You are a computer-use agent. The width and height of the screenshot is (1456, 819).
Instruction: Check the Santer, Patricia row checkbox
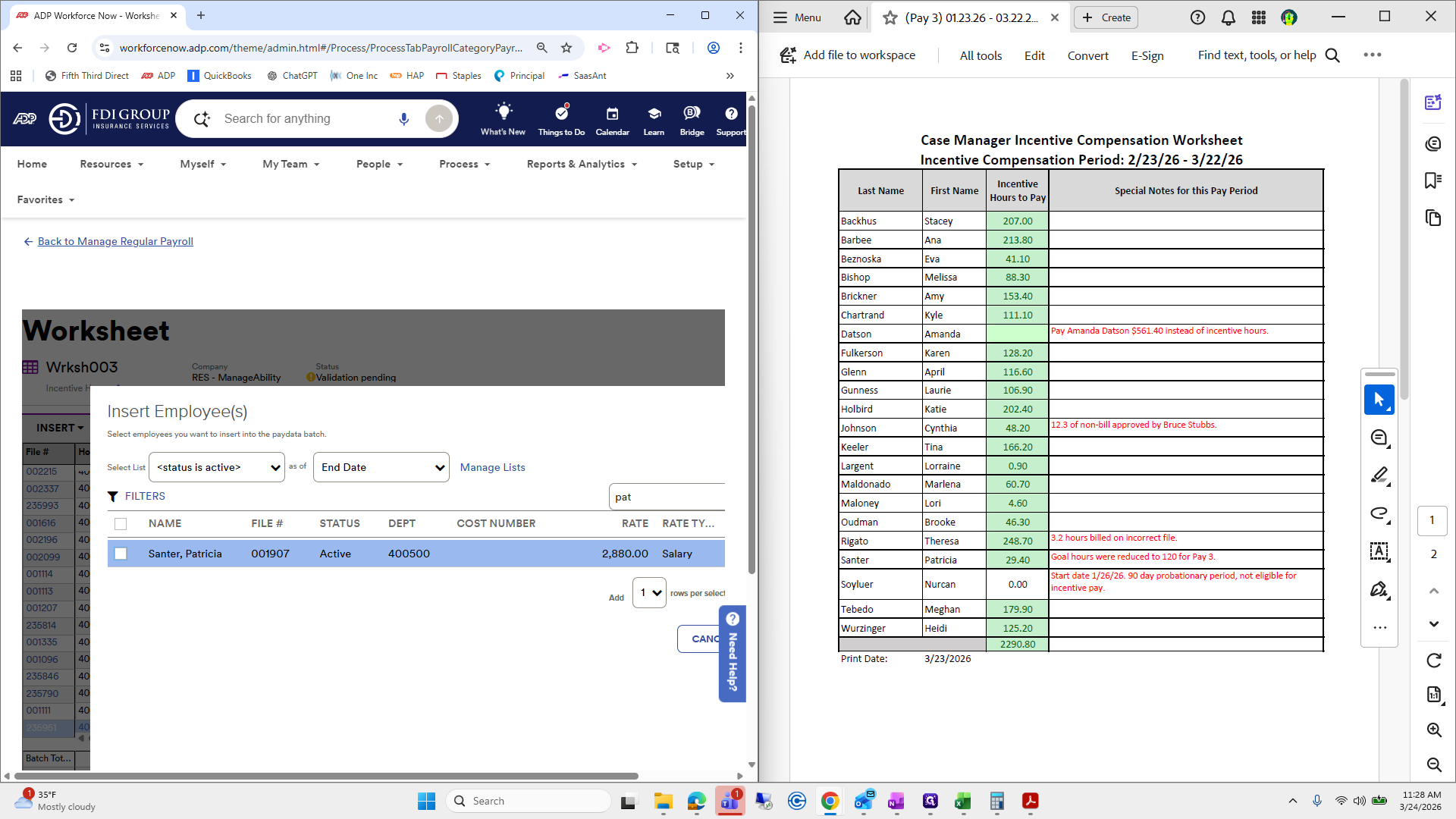click(121, 554)
